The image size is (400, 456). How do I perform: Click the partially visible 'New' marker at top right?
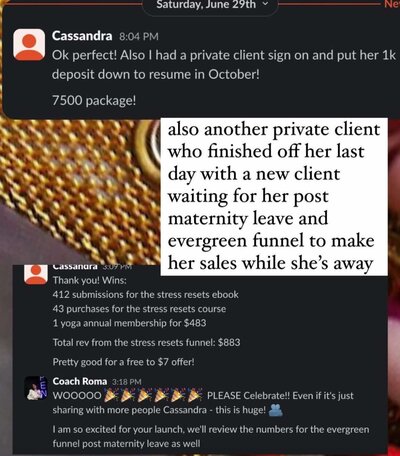[392, 4]
